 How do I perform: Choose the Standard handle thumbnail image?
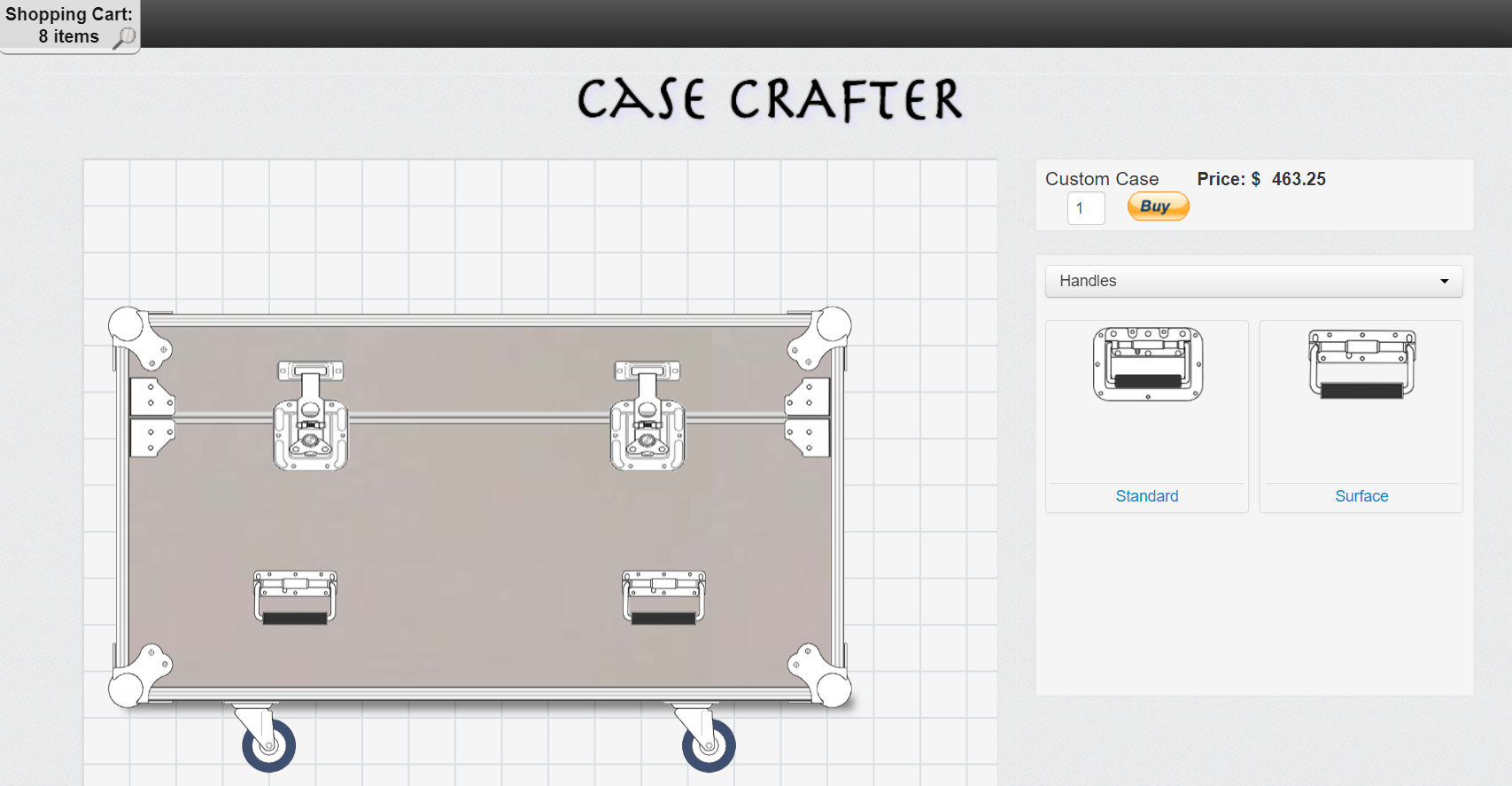pyautogui.click(x=1147, y=364)
